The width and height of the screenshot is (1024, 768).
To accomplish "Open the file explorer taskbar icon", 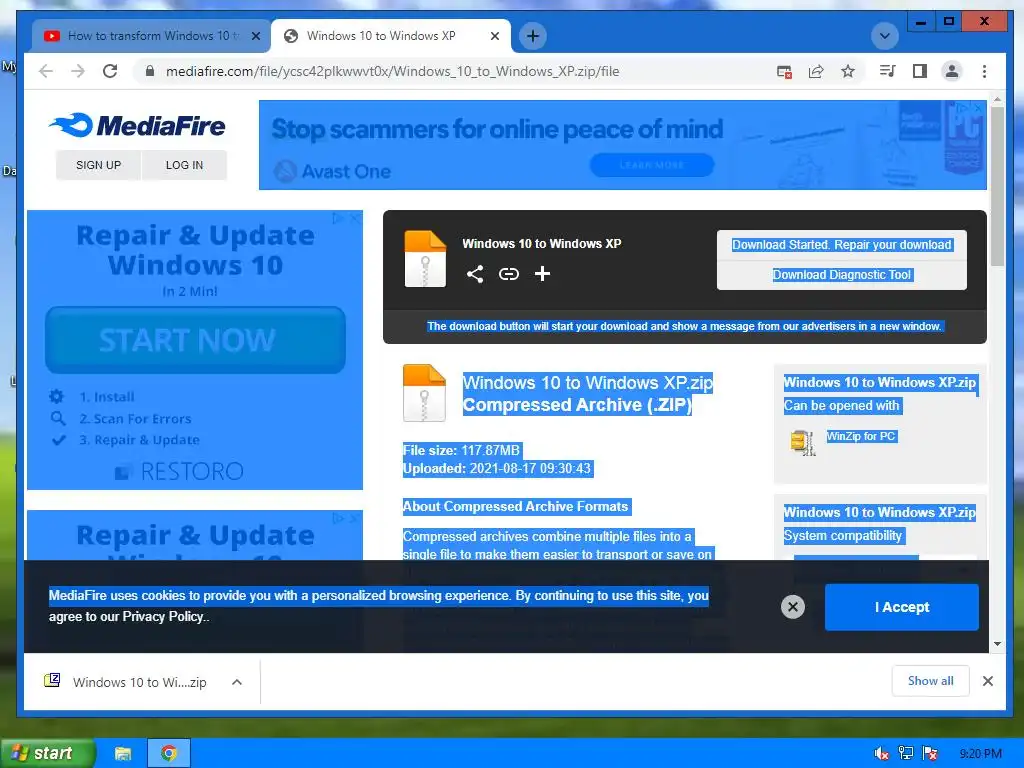I will click(123, 753).
